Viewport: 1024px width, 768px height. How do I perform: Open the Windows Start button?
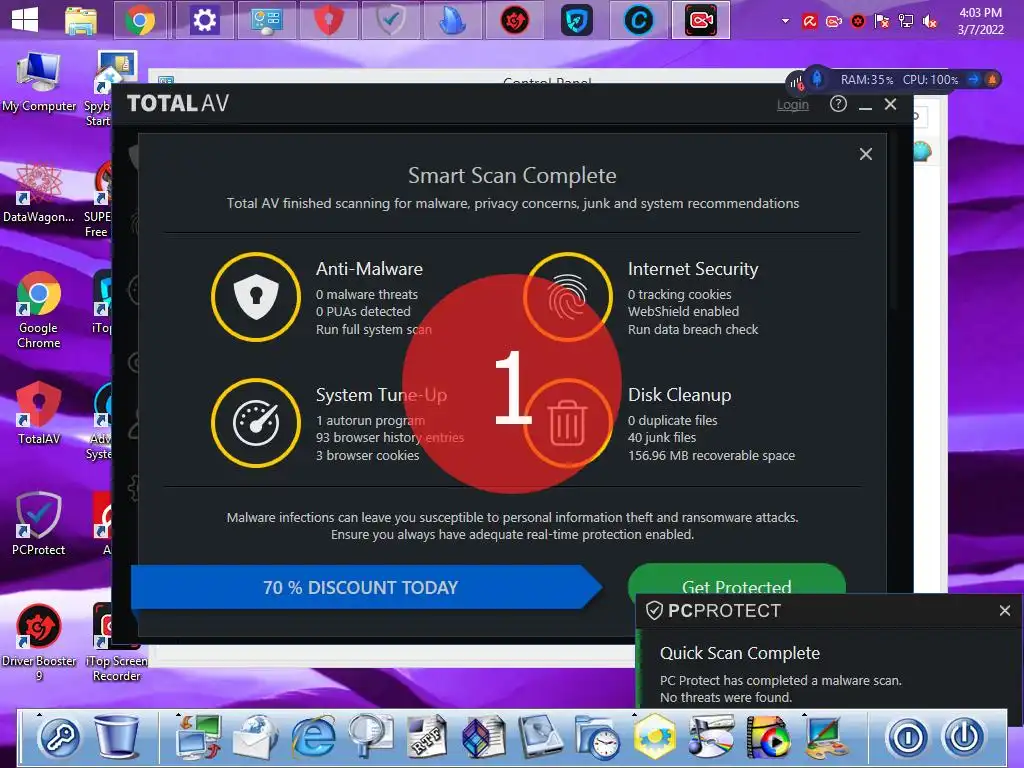pyautogui.click(x=25, y=20)
